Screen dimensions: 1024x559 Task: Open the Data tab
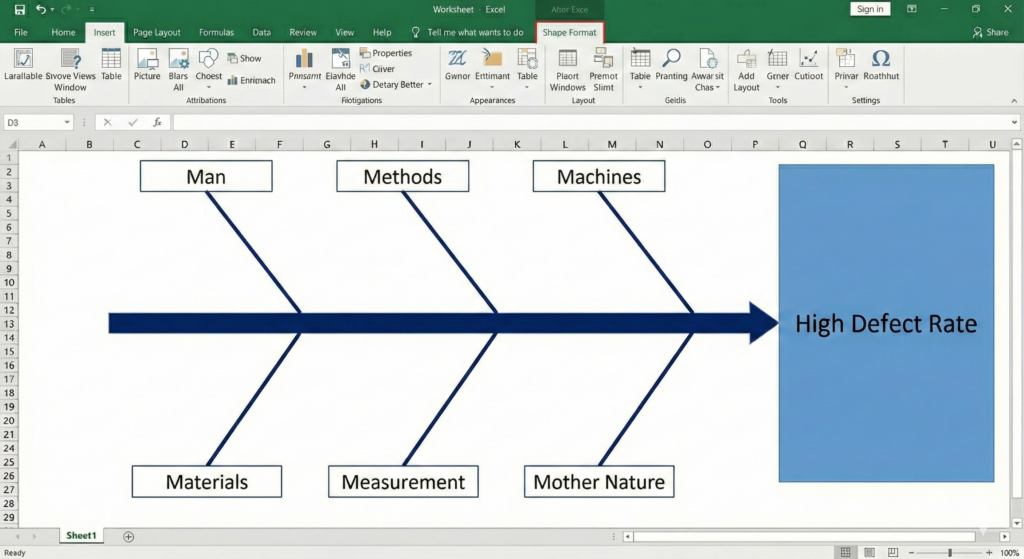click(261, 32)
